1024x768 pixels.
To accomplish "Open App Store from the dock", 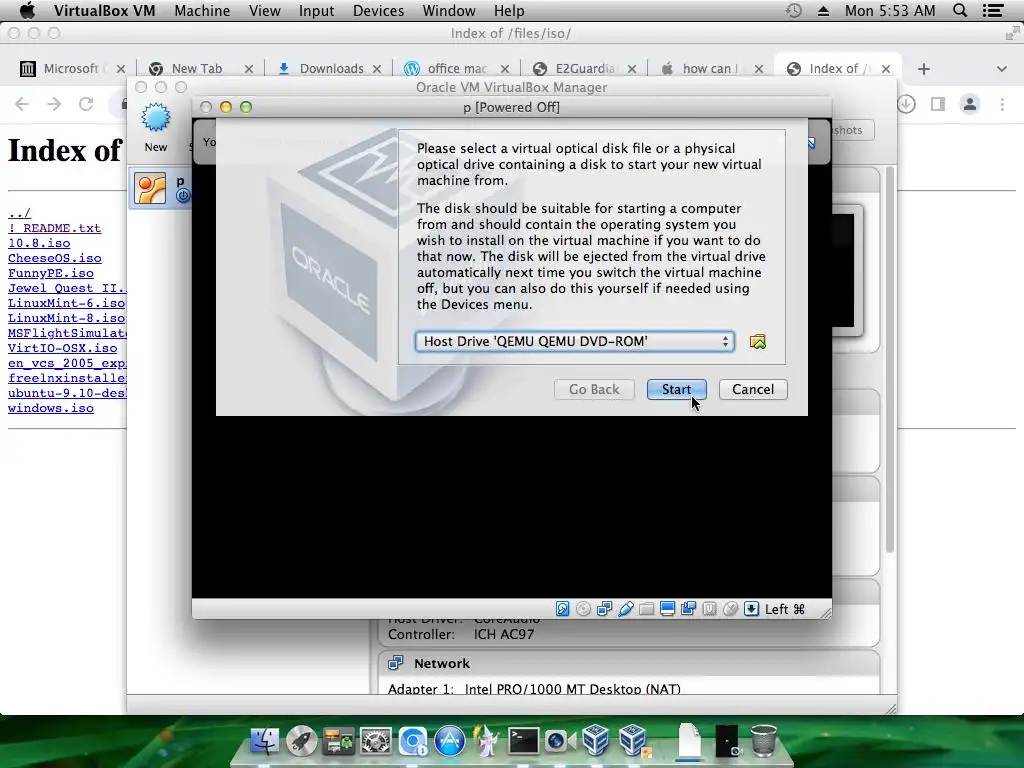I will tap(450, 741).
